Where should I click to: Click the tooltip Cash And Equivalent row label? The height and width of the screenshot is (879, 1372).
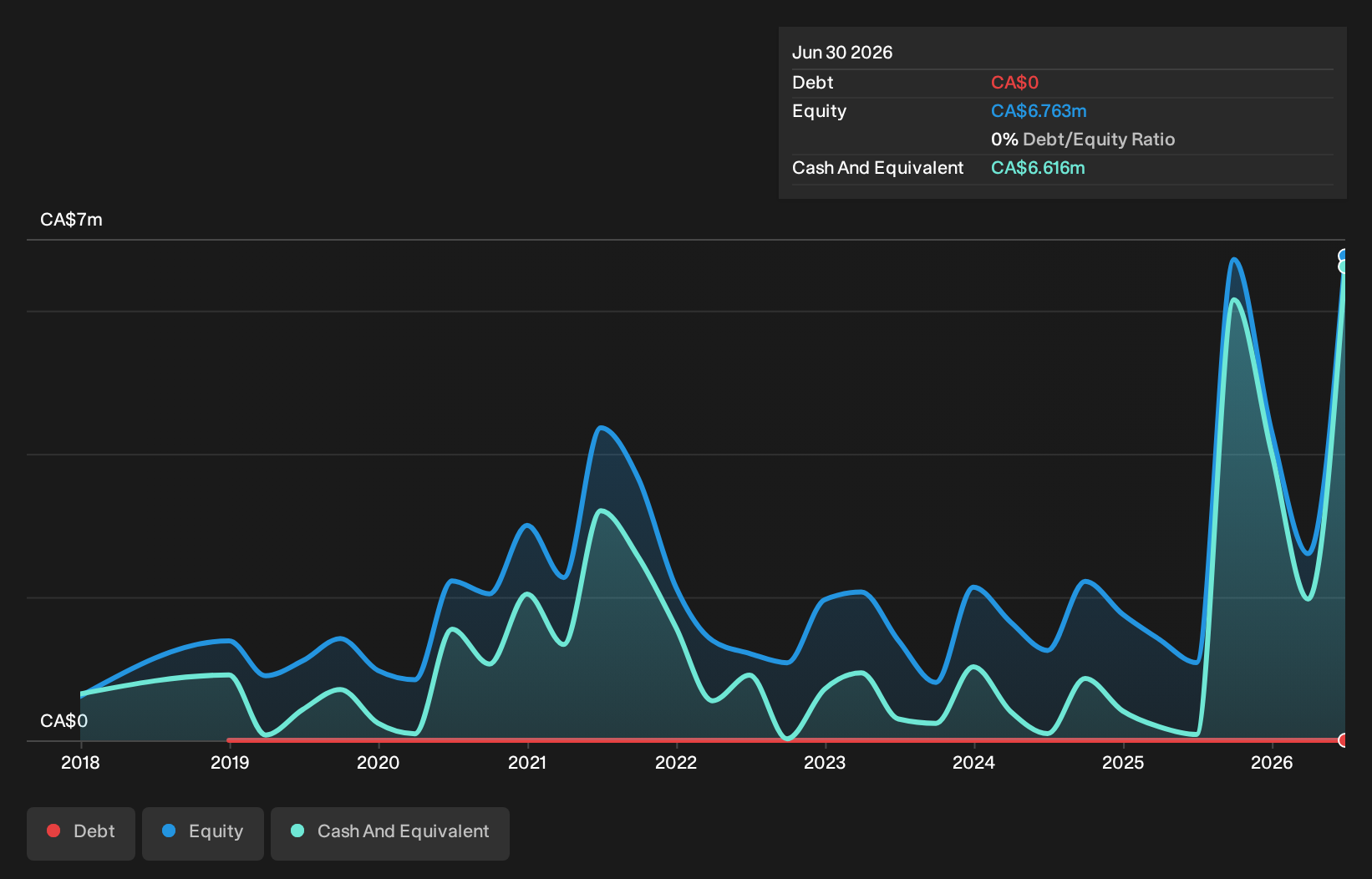(x=877, y=168)
